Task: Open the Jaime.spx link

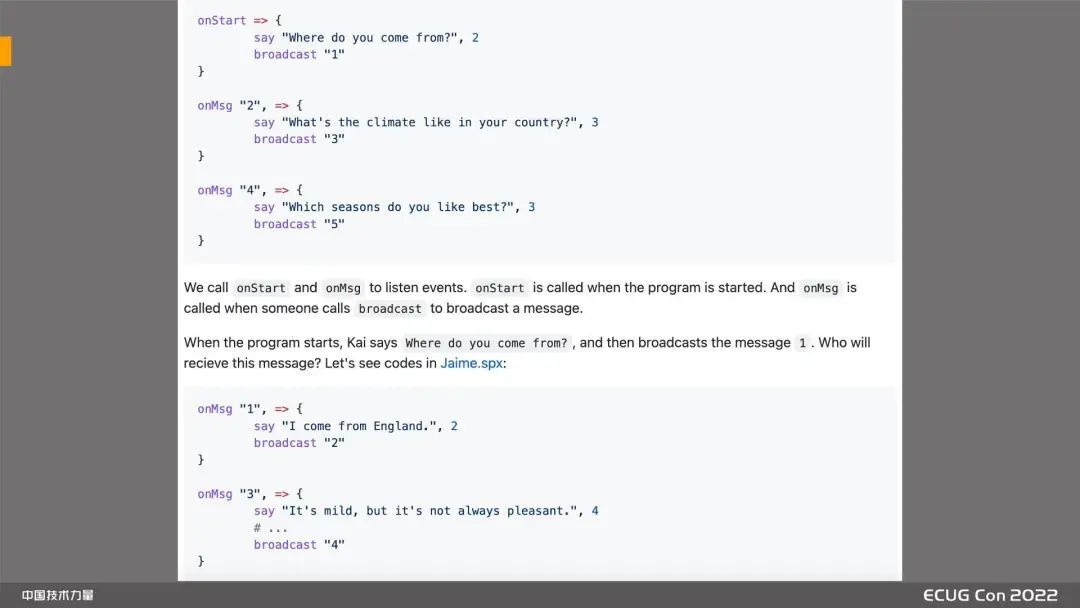Action: (471, 363)
